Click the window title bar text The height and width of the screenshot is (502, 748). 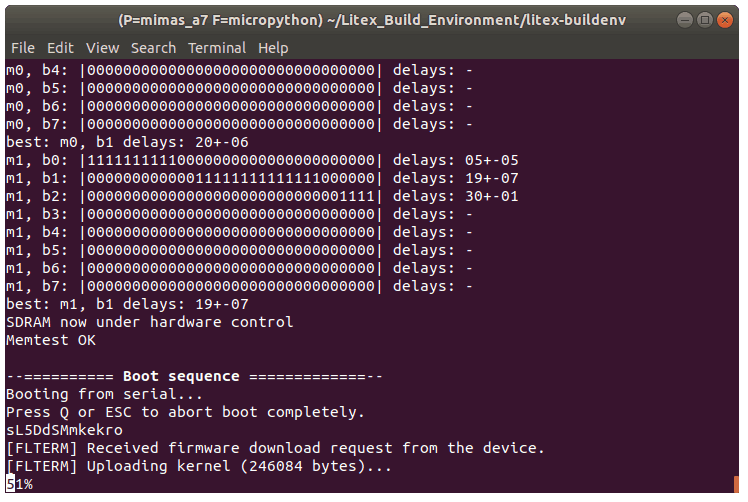coord(374,19)
